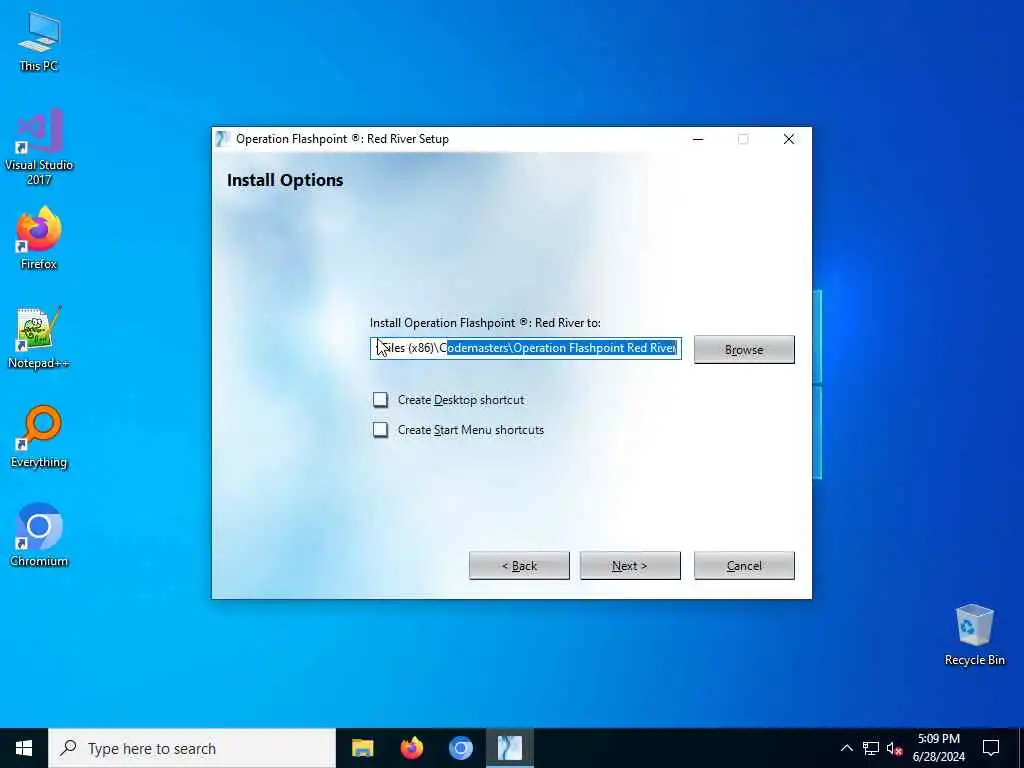Click 'Install Operation Flashpoint ®: Red River to:' label

(x=485, y=323)
